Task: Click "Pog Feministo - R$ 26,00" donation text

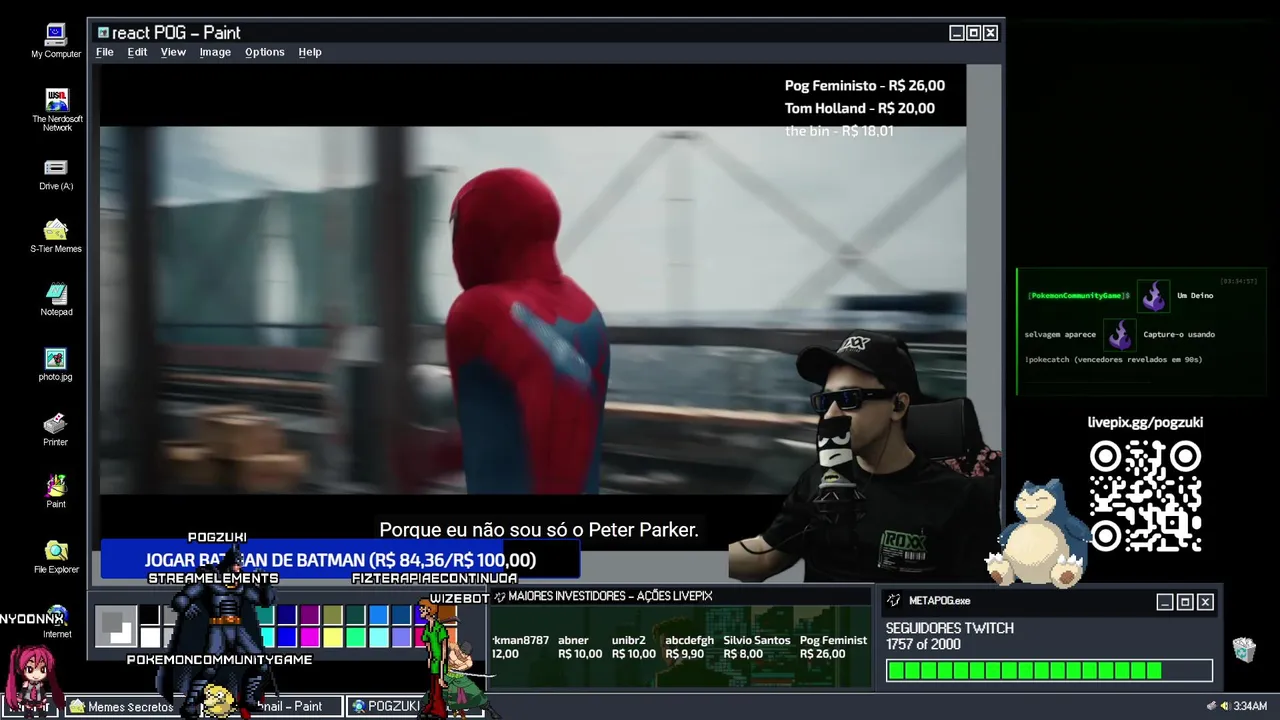Action: (865, 86)
